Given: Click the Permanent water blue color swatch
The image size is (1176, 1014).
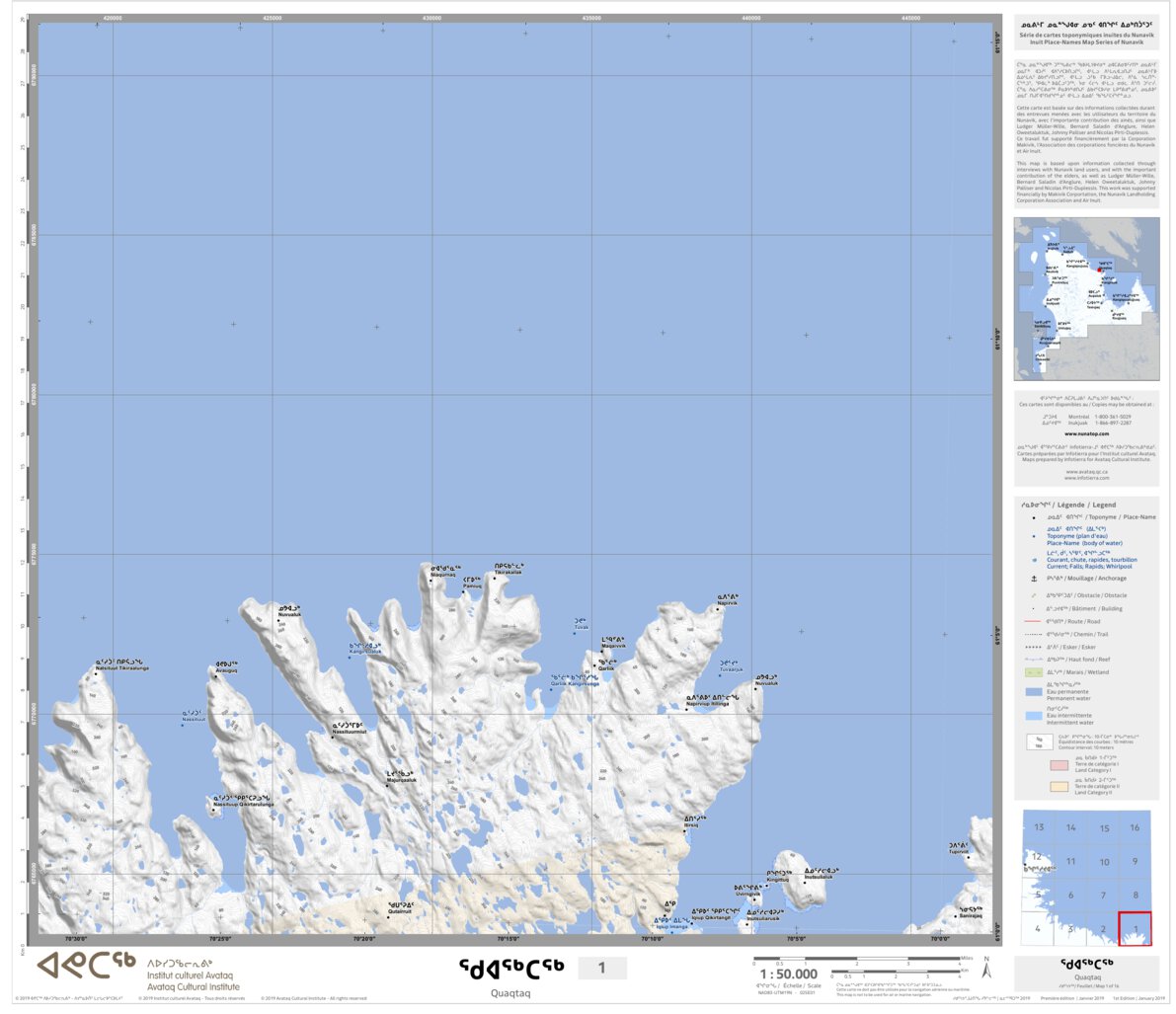Looking at the screenshot, I should coord(1033,690).
